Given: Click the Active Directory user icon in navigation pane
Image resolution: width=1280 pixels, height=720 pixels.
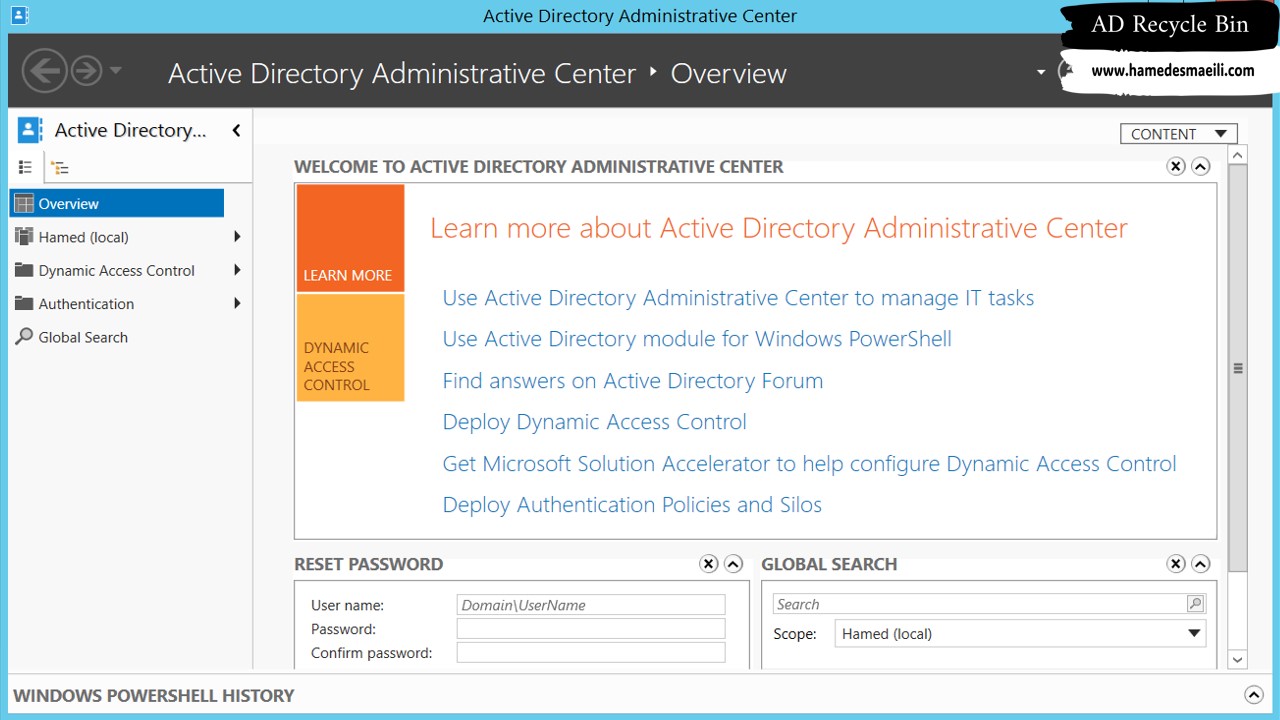Looking at the screenshot, I should [30, 130].
